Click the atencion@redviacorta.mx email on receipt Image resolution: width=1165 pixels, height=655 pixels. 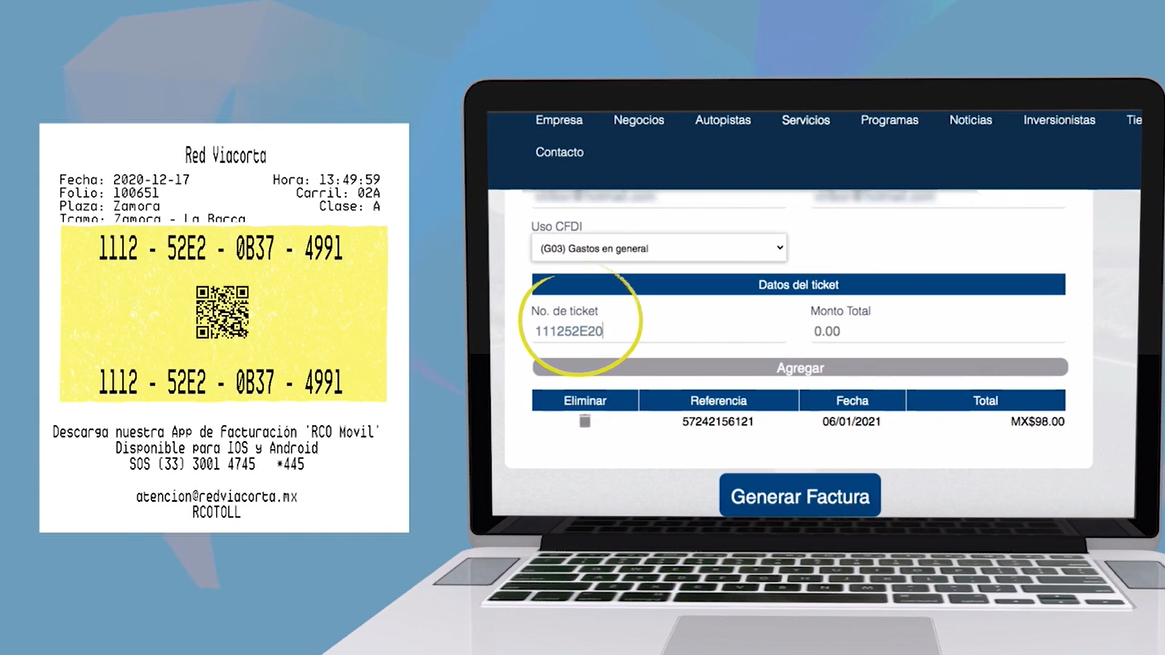click(x=216, y=497)
